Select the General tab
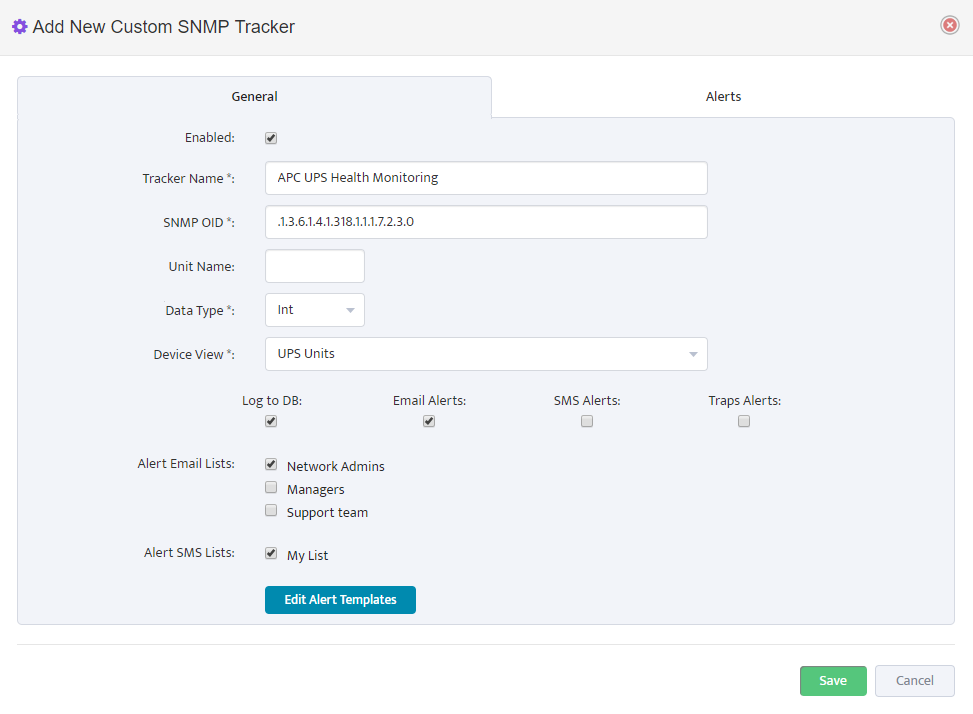This screenshot has height=714, width=973. [x=254, y=96]
